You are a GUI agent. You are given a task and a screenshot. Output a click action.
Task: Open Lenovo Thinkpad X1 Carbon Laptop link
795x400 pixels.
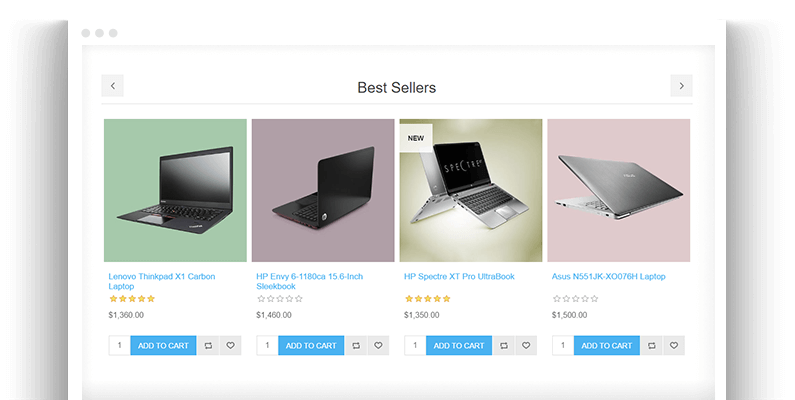(x=162, y=281)
